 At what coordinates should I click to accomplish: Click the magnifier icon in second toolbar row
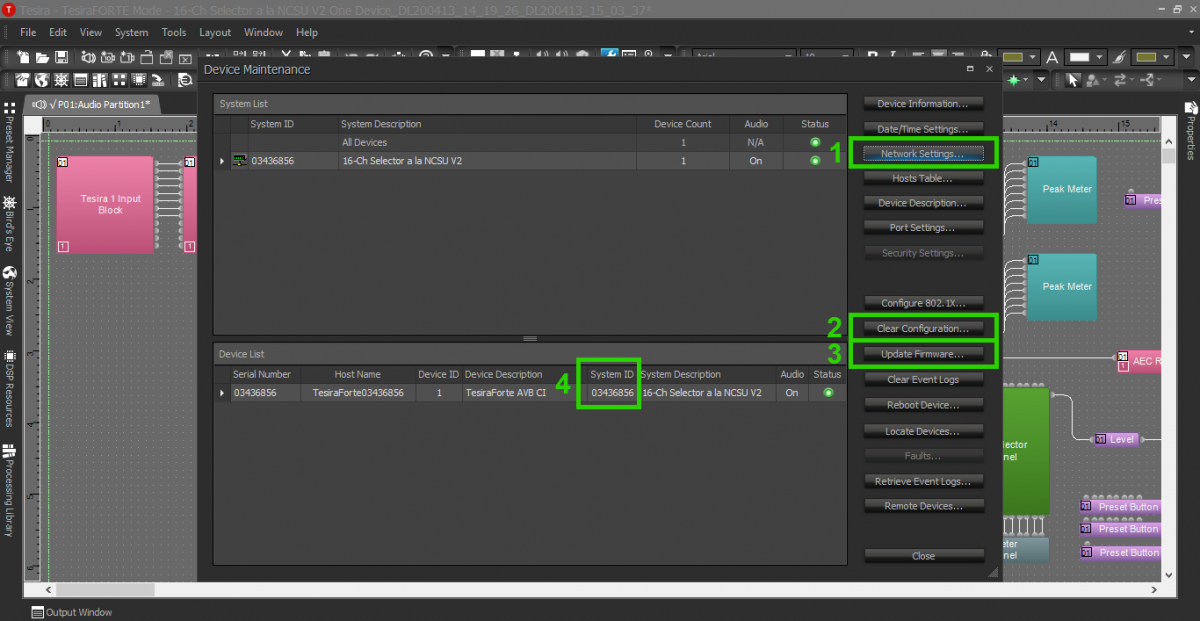(185, 80)
